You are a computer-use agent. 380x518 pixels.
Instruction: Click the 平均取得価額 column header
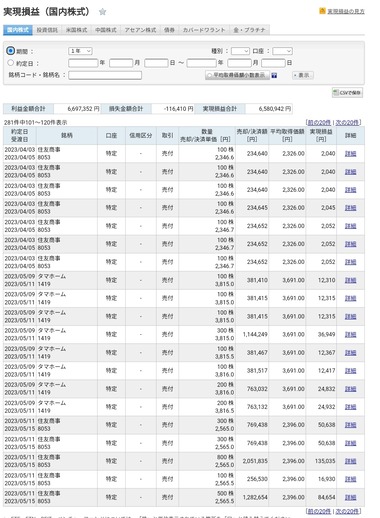[x=287, y=136]
